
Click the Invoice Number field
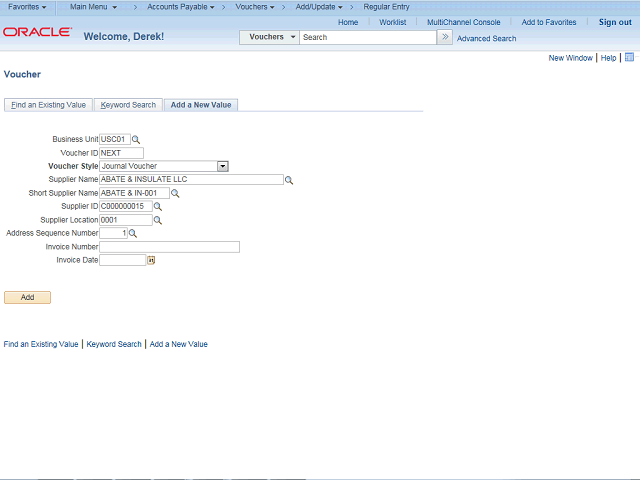click(x=169, y=247)
